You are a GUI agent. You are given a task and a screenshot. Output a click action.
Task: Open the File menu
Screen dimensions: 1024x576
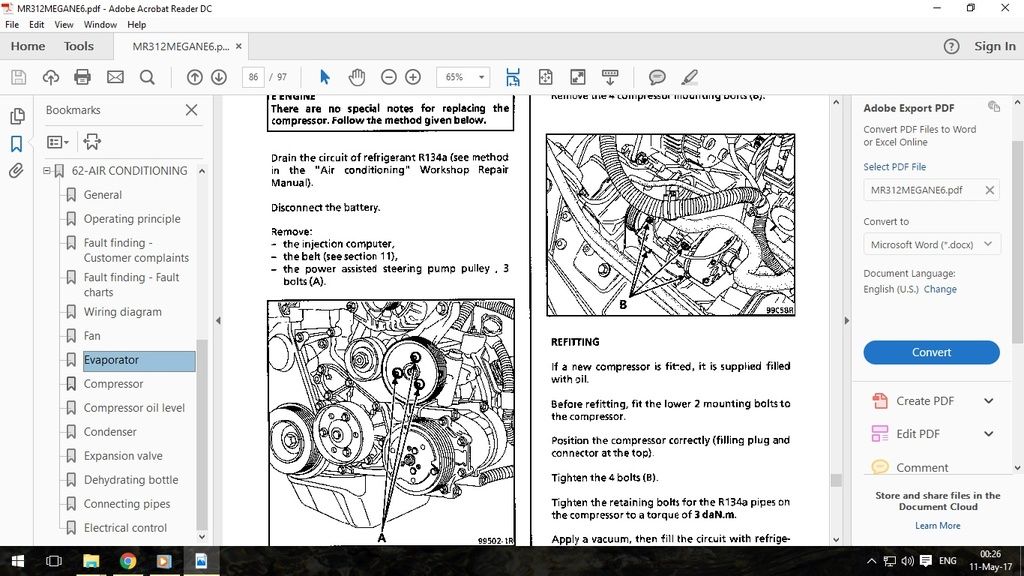pos(12,25)
